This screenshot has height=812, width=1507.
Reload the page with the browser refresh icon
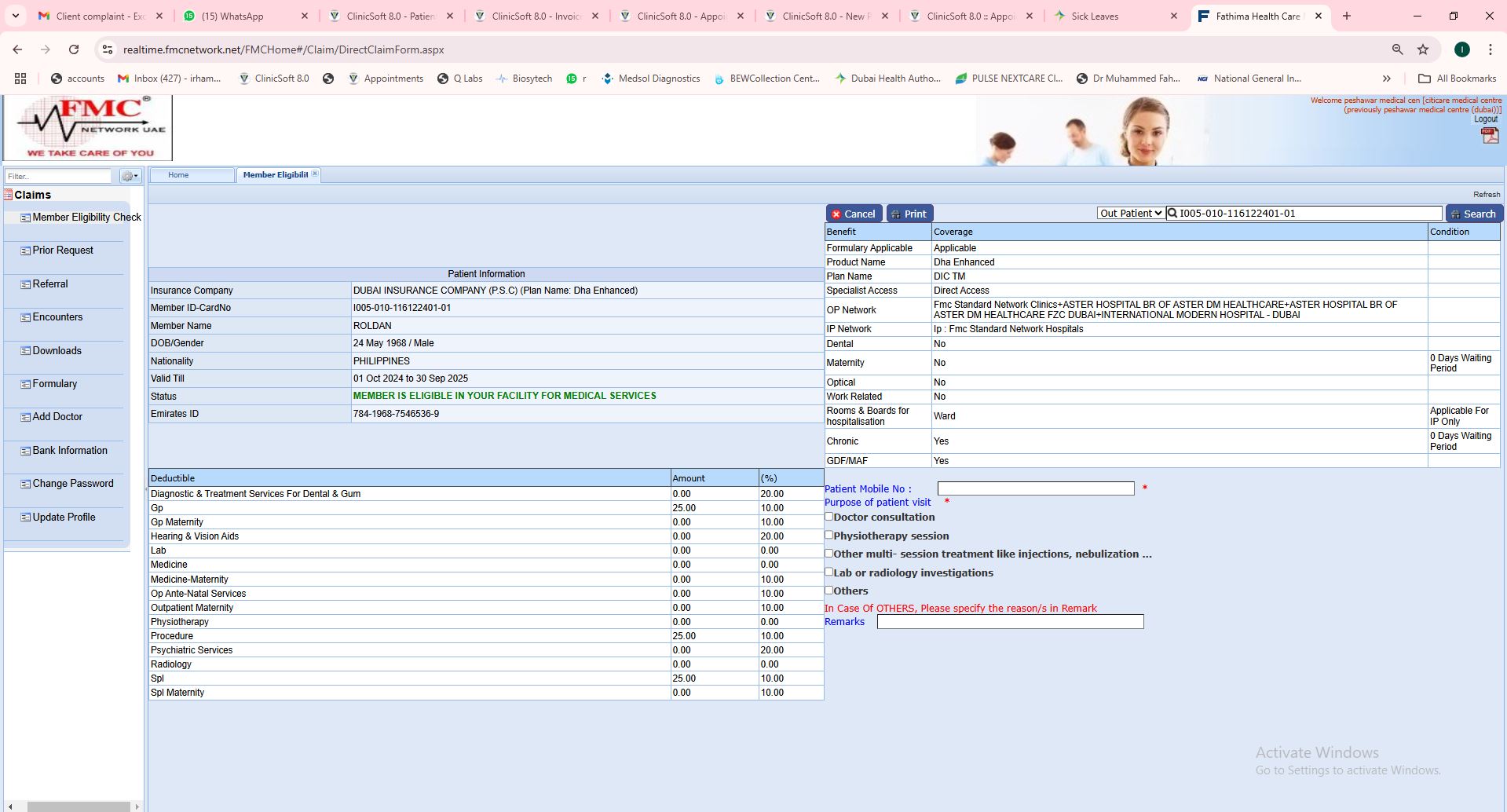(x=74, y=49)
